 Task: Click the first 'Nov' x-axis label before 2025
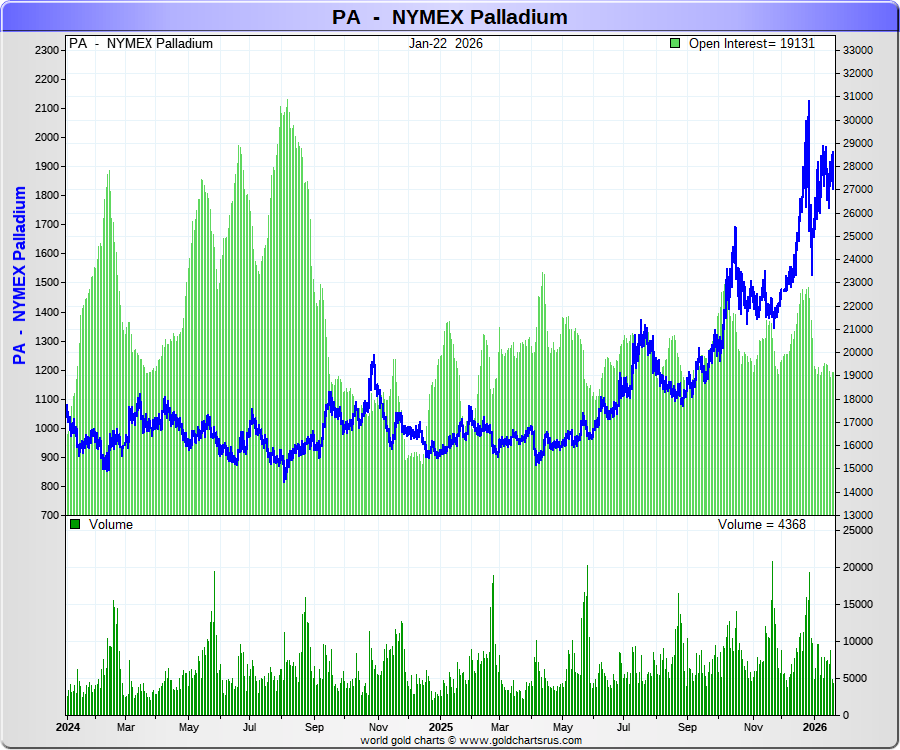tap(378, 727)
